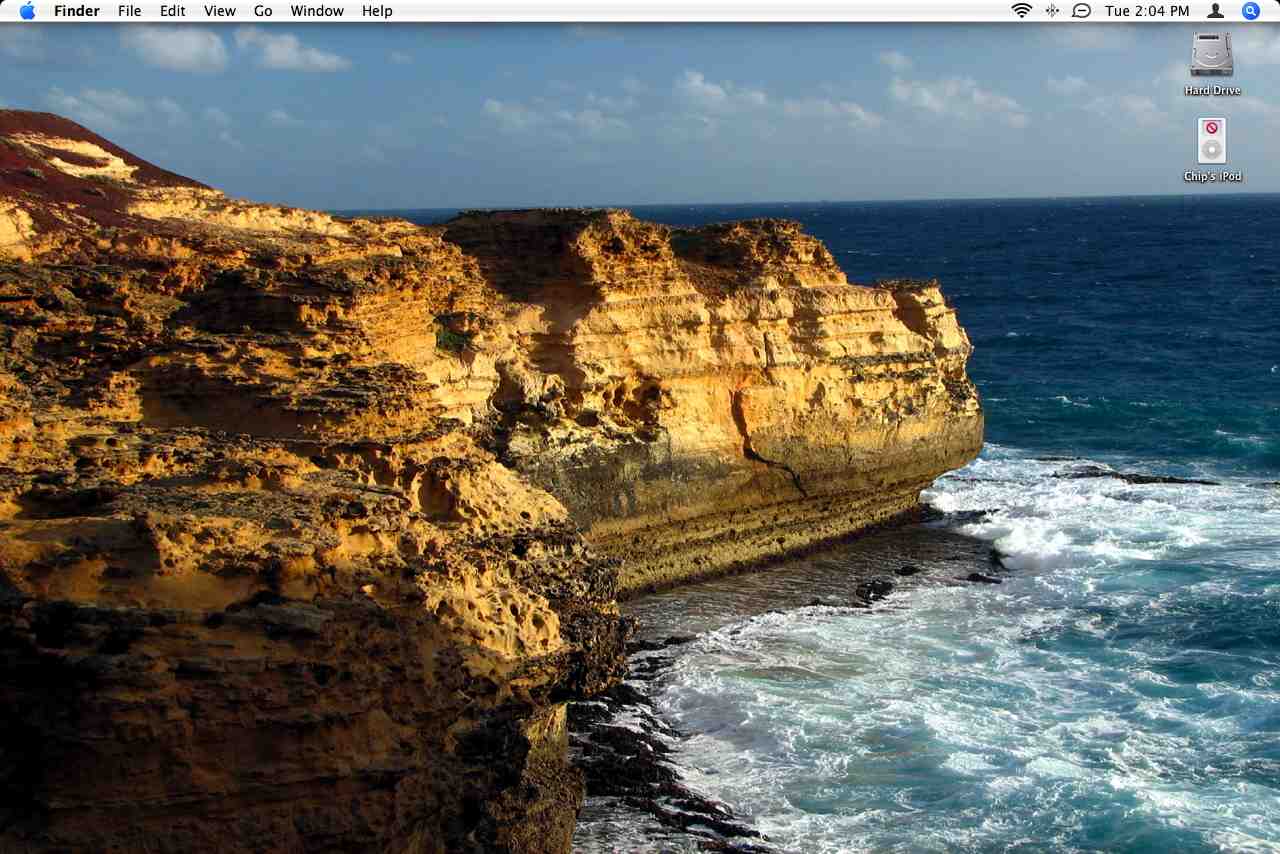Click the Tue 2:04 PM clock
Viewport: 1280px width, 854px height.
(x=1147, y=11)
